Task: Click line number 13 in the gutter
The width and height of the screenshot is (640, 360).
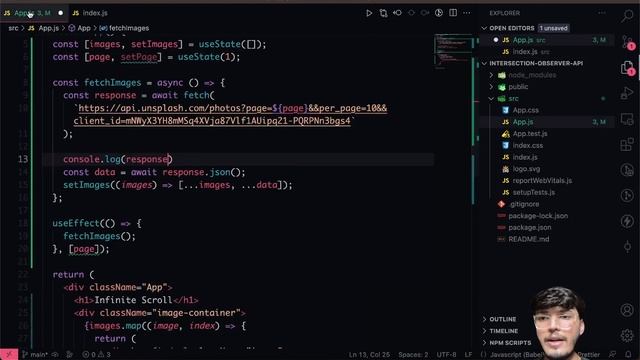Action: pyautogui.click(x=23, y=160)
